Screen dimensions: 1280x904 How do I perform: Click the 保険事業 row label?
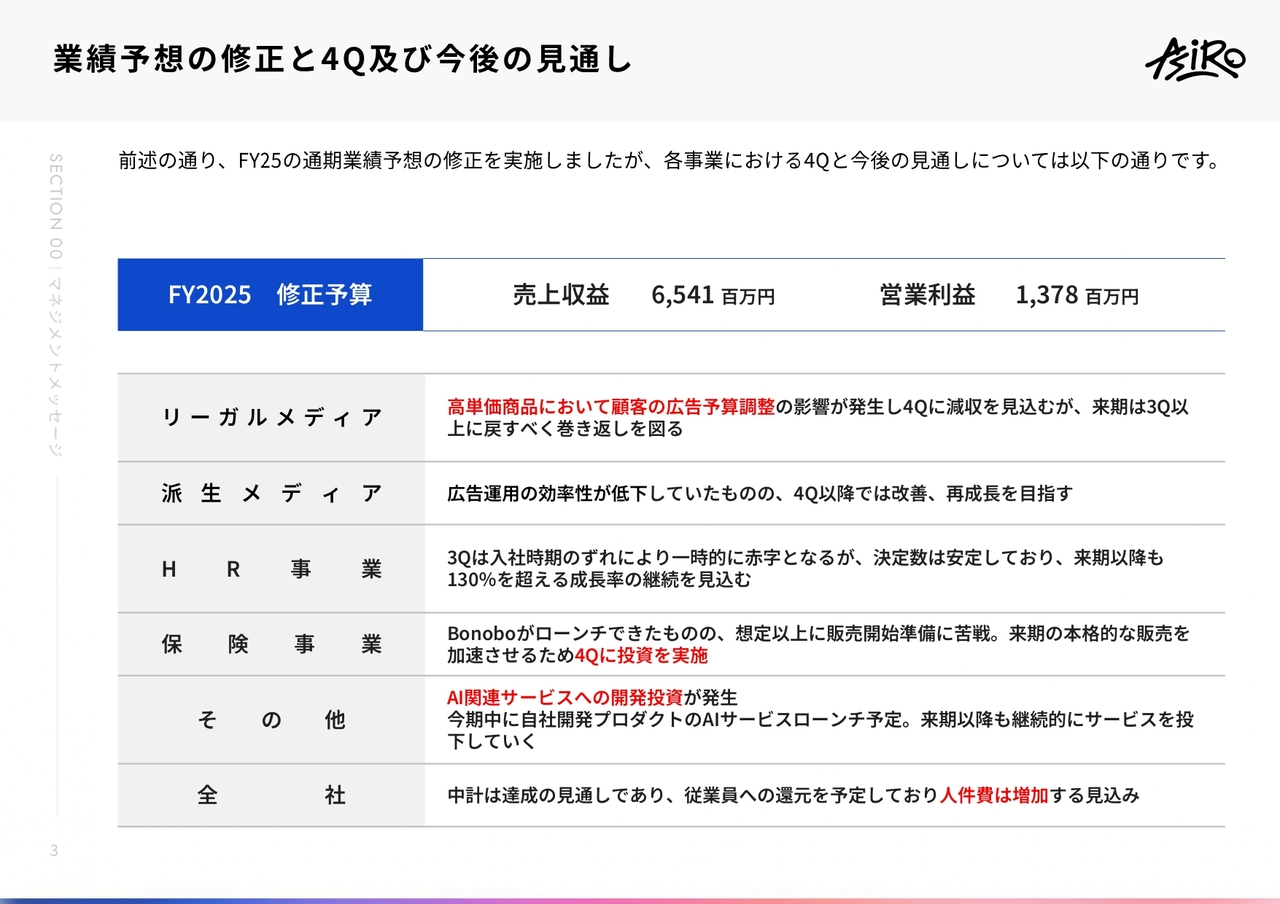(271, 645)
